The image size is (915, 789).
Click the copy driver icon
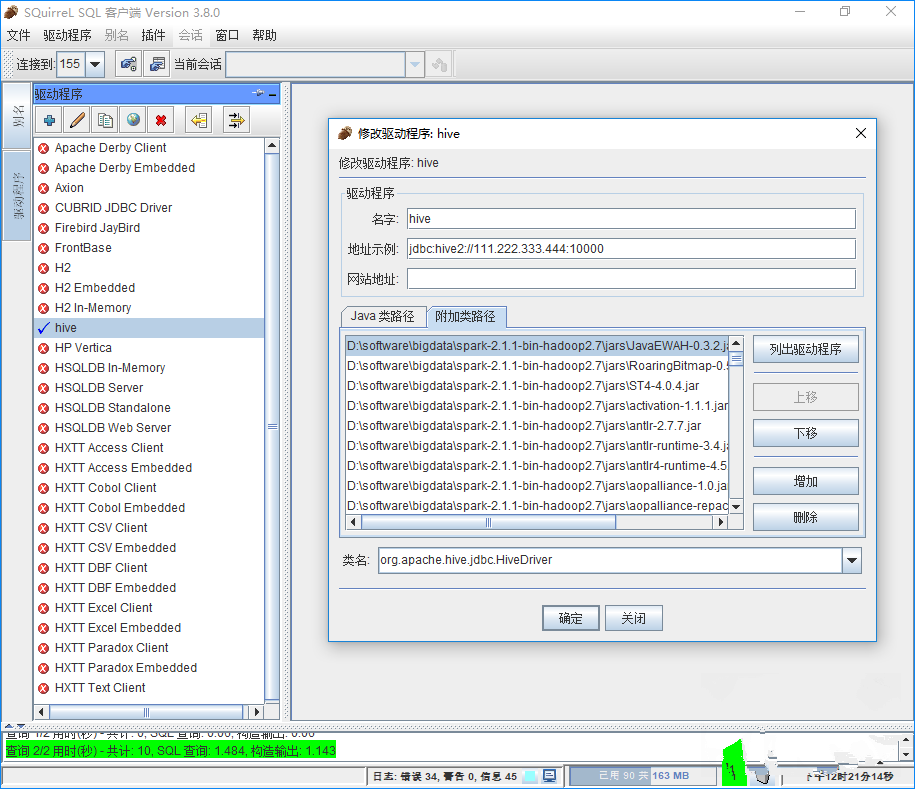tap(104, 121)
